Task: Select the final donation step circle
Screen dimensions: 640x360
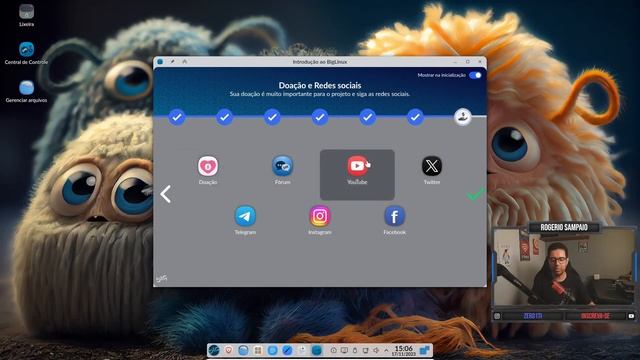Action: 463,117
